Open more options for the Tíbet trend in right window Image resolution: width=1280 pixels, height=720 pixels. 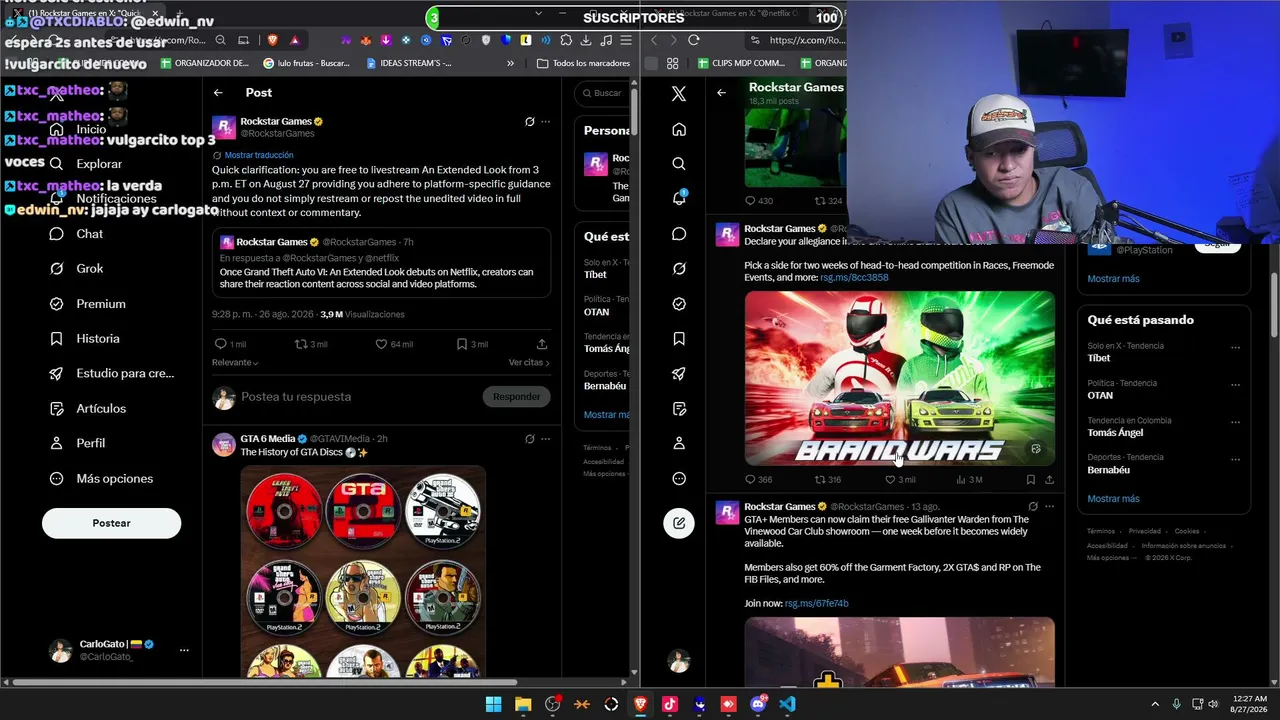coord(1235,348)
